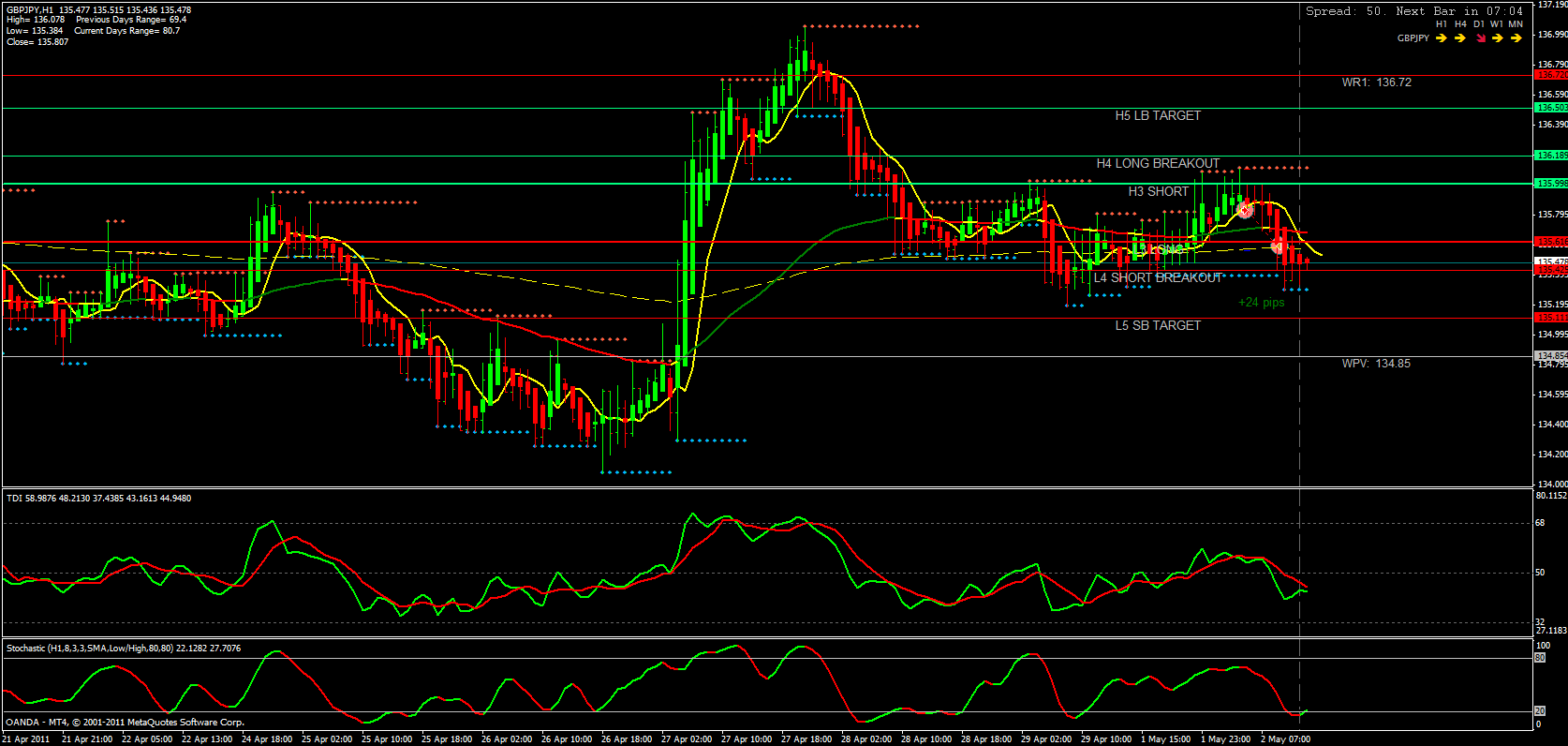This screenshot has width=1568, height=746.
Task: Click the W1 timeframe header above arrows
Action: click(x=1497, y=24)
